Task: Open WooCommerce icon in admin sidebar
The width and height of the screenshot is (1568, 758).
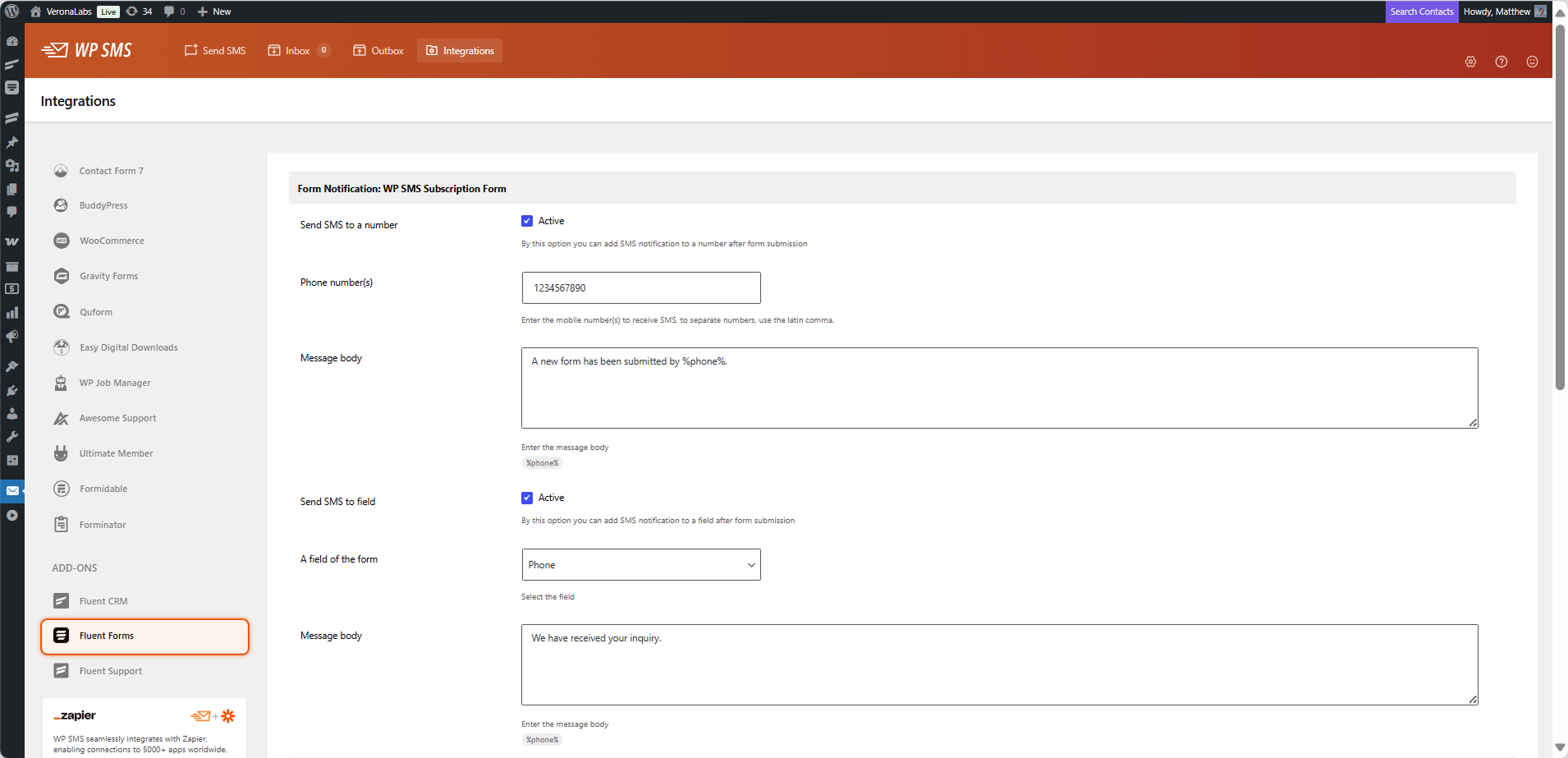Action: 11,241
